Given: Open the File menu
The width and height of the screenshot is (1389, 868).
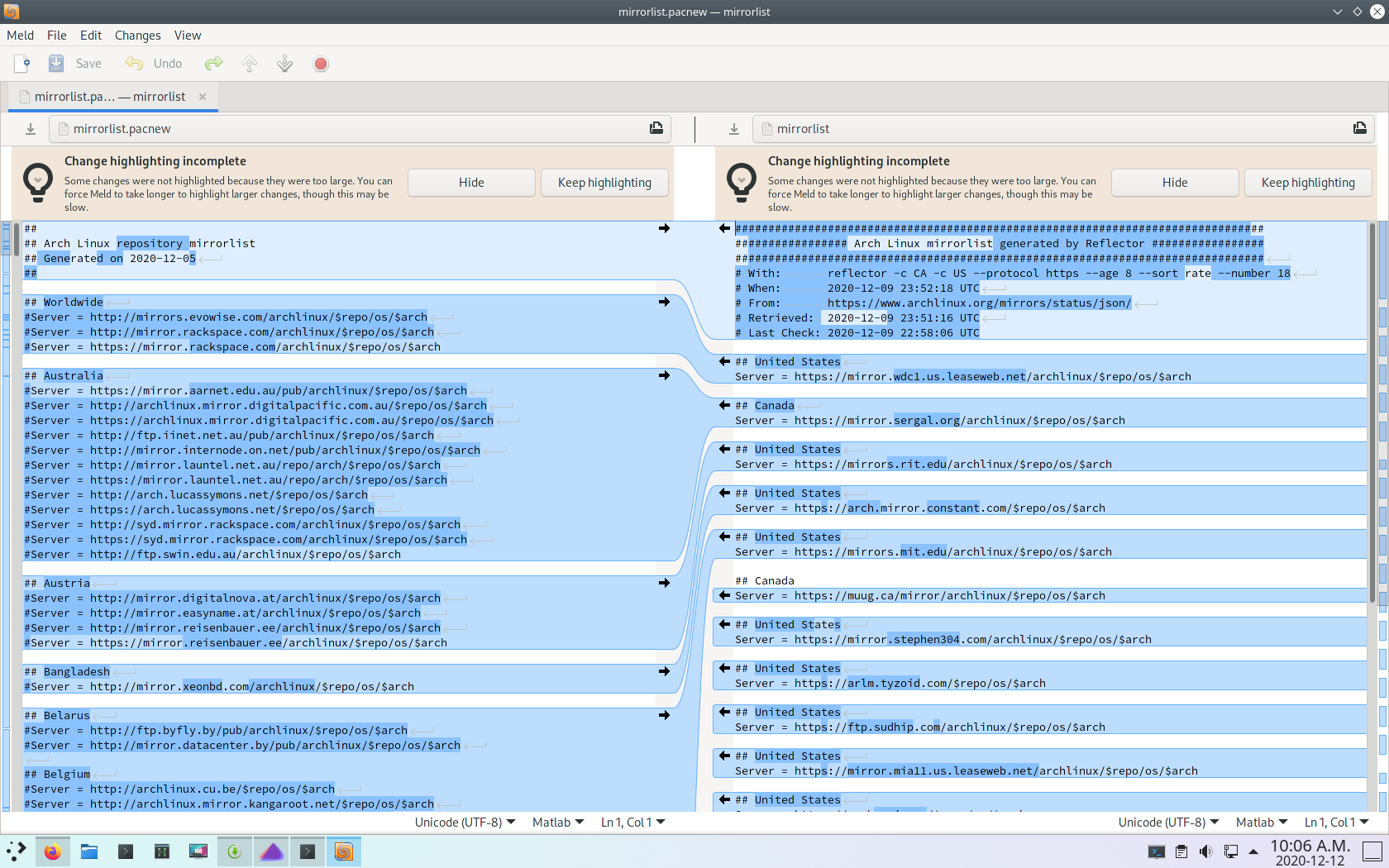Looking at the screenshot, I should pyautogui.click(x=57, y=36).
